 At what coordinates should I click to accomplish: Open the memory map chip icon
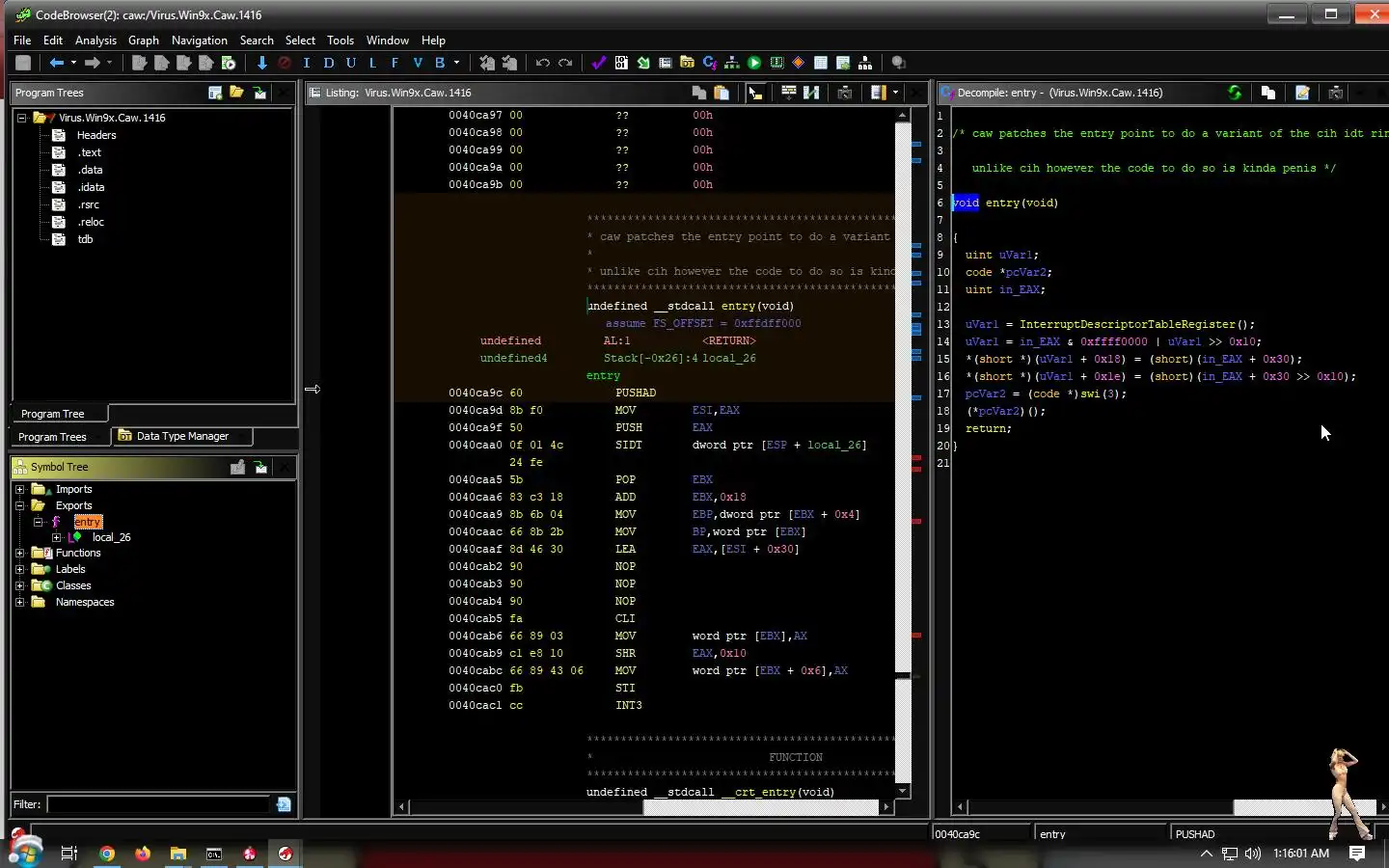(776, 63)
